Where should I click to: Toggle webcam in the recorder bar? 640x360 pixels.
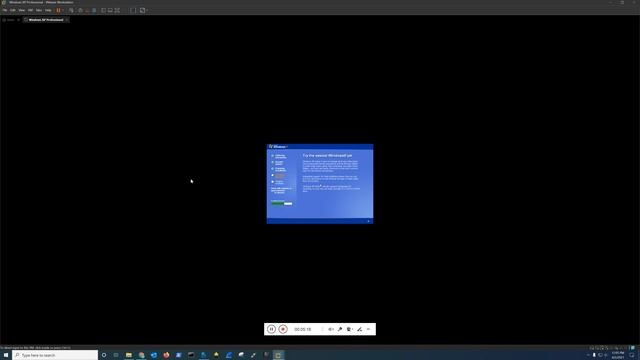pos(349,329)
